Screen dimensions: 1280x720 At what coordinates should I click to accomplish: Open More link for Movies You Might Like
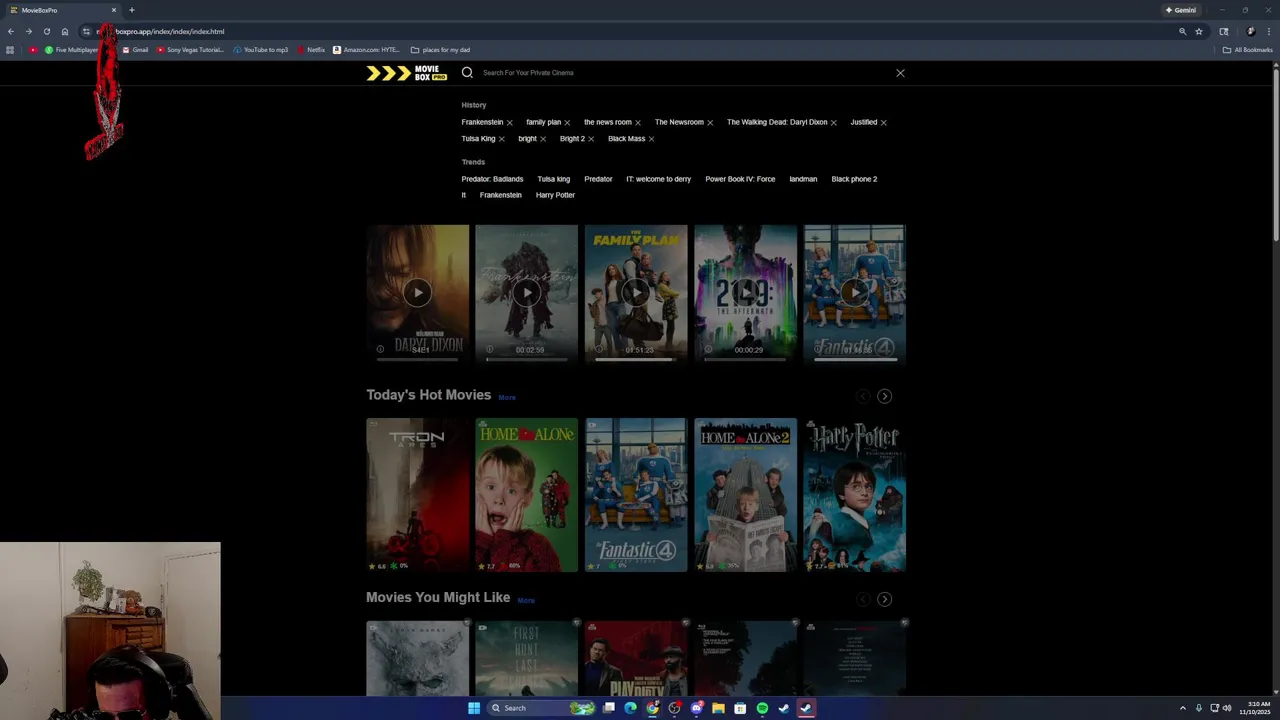(x=526, y=601)
